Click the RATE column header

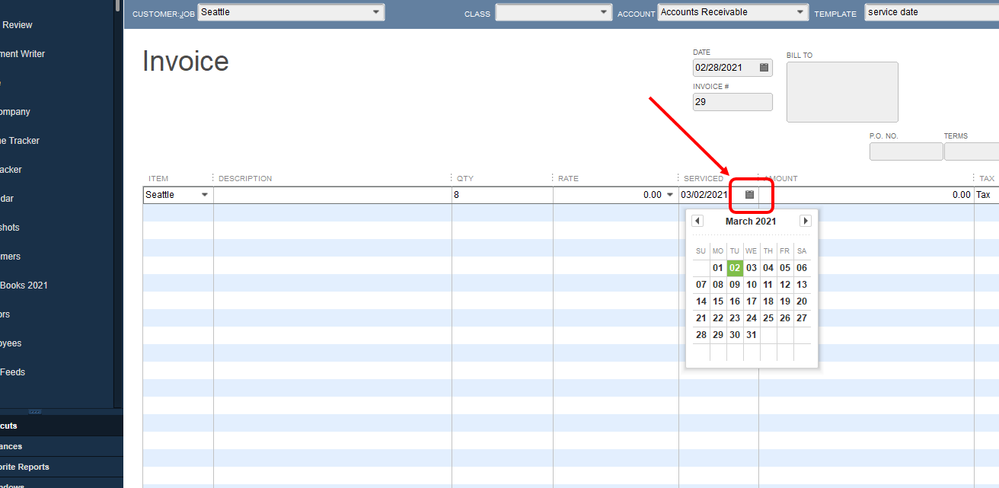568,178
